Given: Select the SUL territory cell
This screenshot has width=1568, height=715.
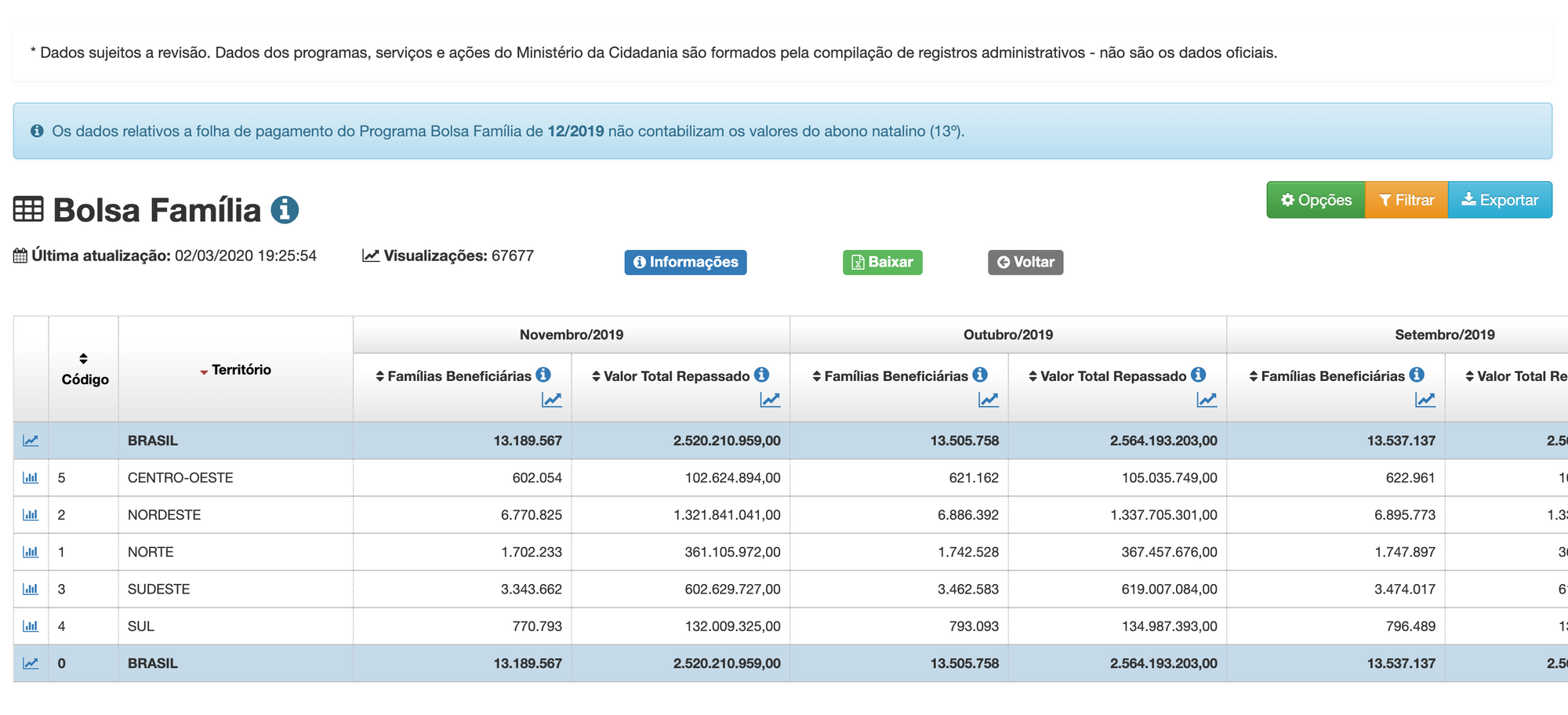Looking at the screenshot, I should (236, 626).
